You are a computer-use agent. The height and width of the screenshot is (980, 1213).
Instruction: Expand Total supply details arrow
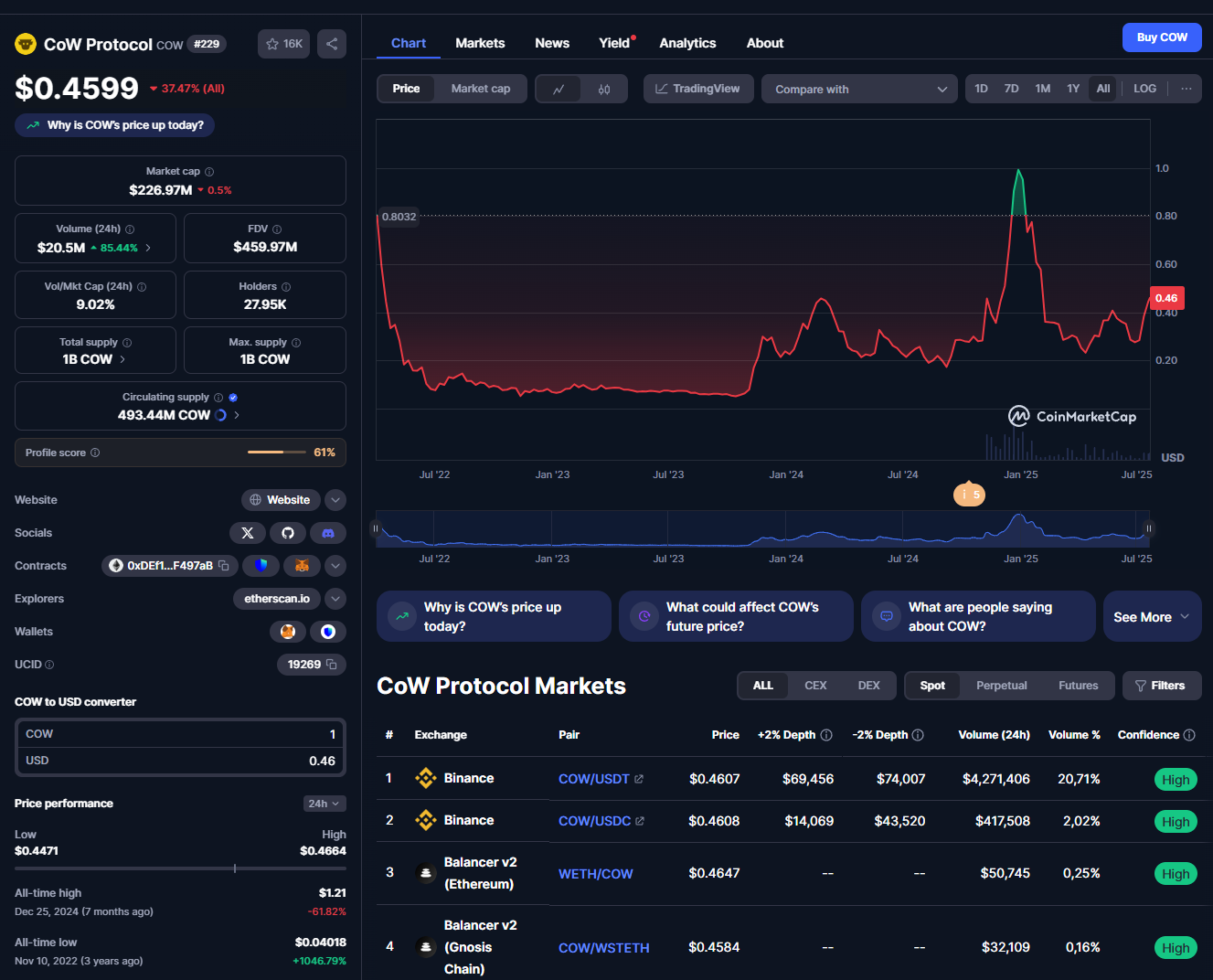pos(122,359)
